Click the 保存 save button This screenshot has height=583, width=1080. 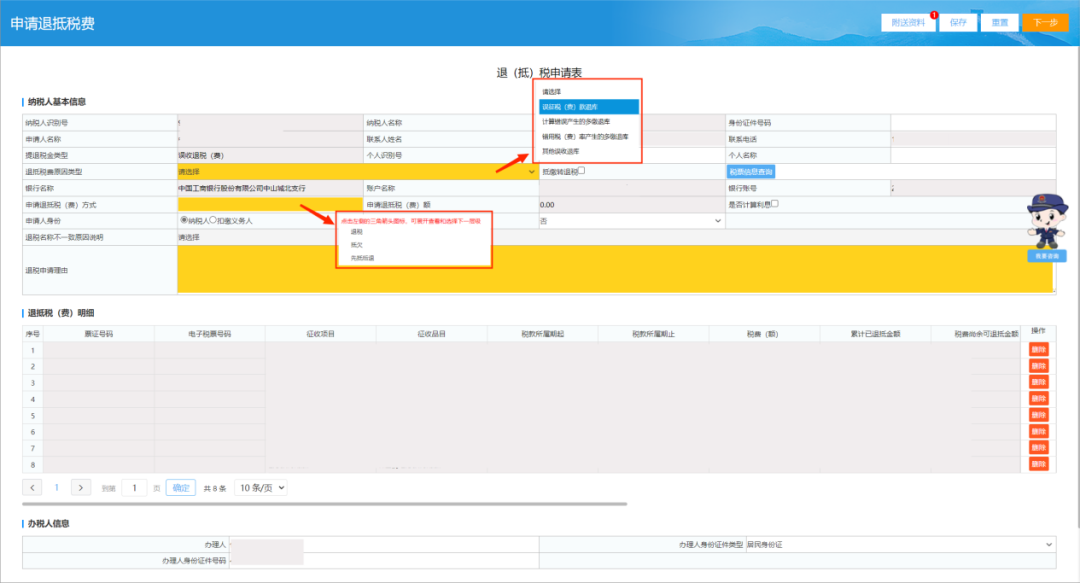[958, 23]
